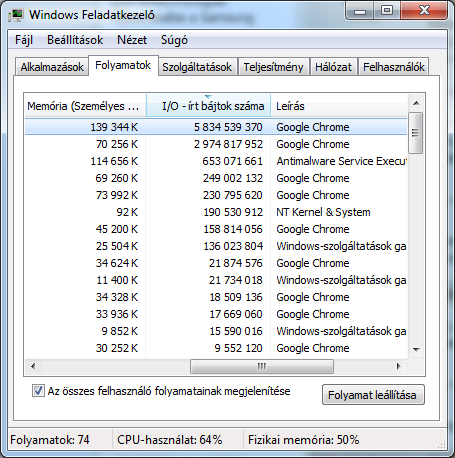Viewport: 455px width, 458px height.
Task: Select the Google Chrome row with 33 936 K
Action: [216, 314]
